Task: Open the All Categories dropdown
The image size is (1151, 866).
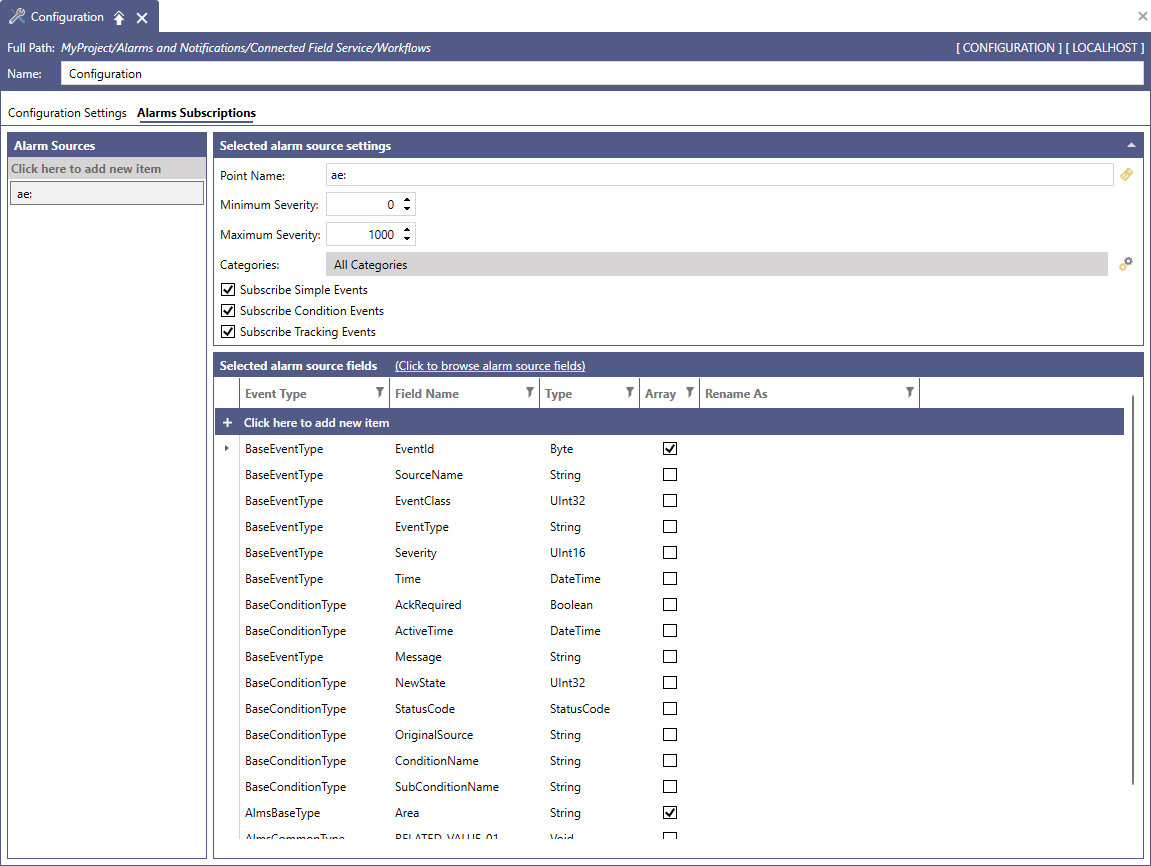Action: (x=716, y=264)
